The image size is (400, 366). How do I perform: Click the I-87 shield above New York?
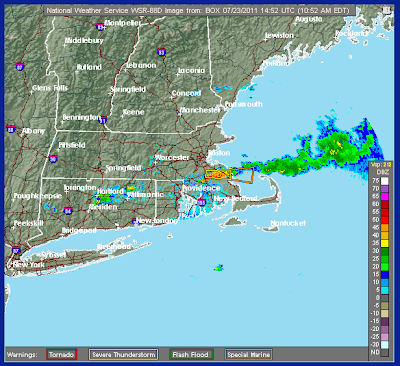coord(16,250)
